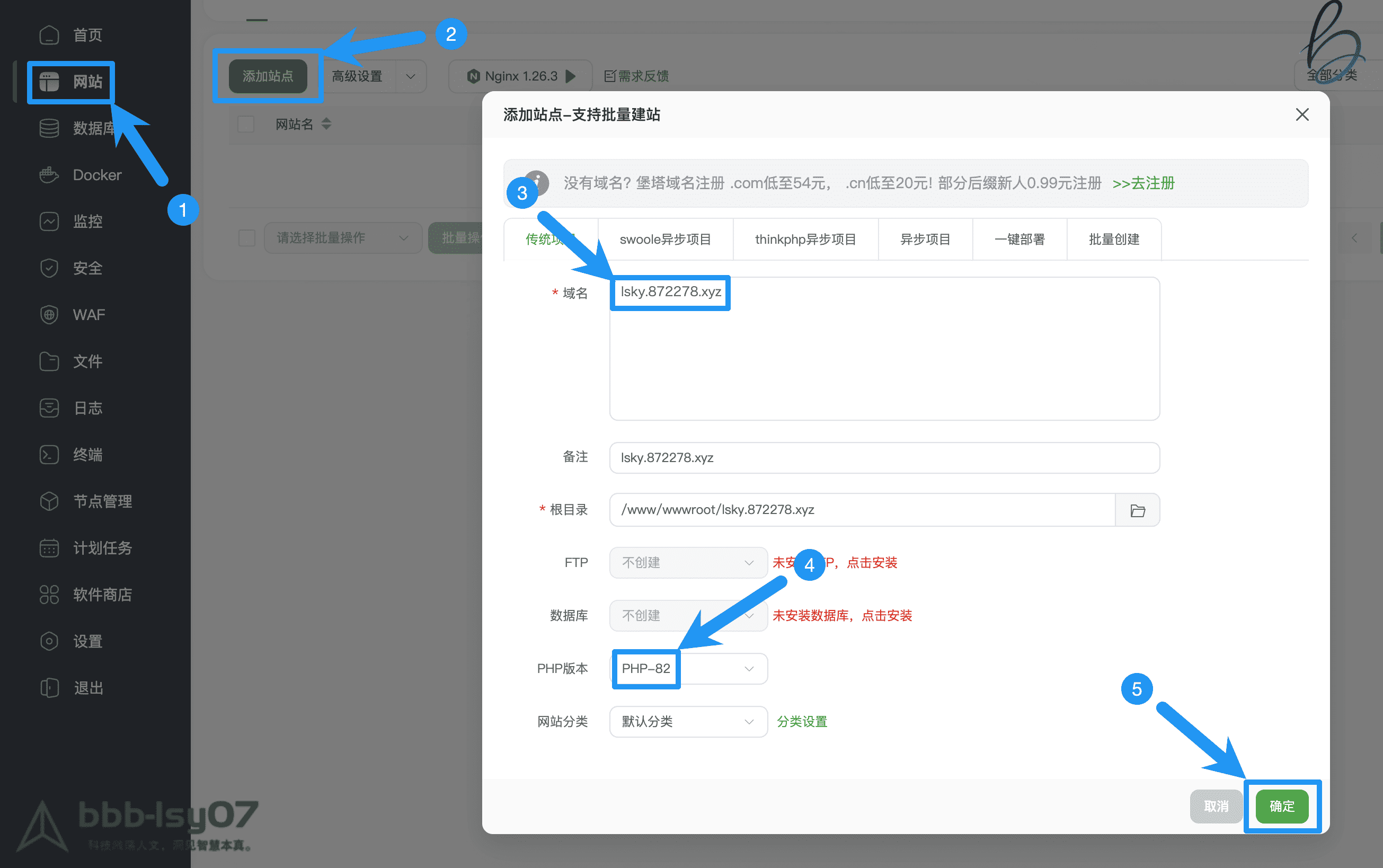Screen dimensions: 1383x868
Task: Tick the checkbox beside batch operation selector
Action: (247, 237)
